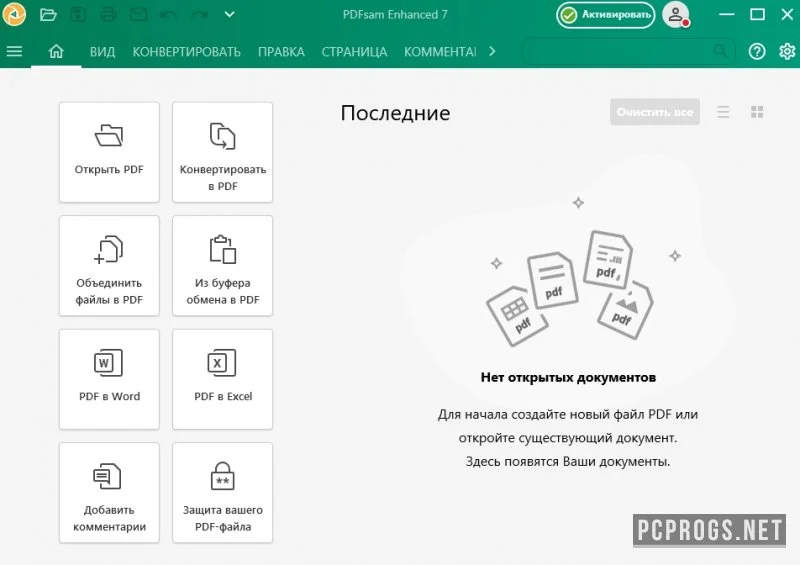Open the КОММЕНТАРИИ tab
Screen dimensions: 800x565
pos(440,52)
